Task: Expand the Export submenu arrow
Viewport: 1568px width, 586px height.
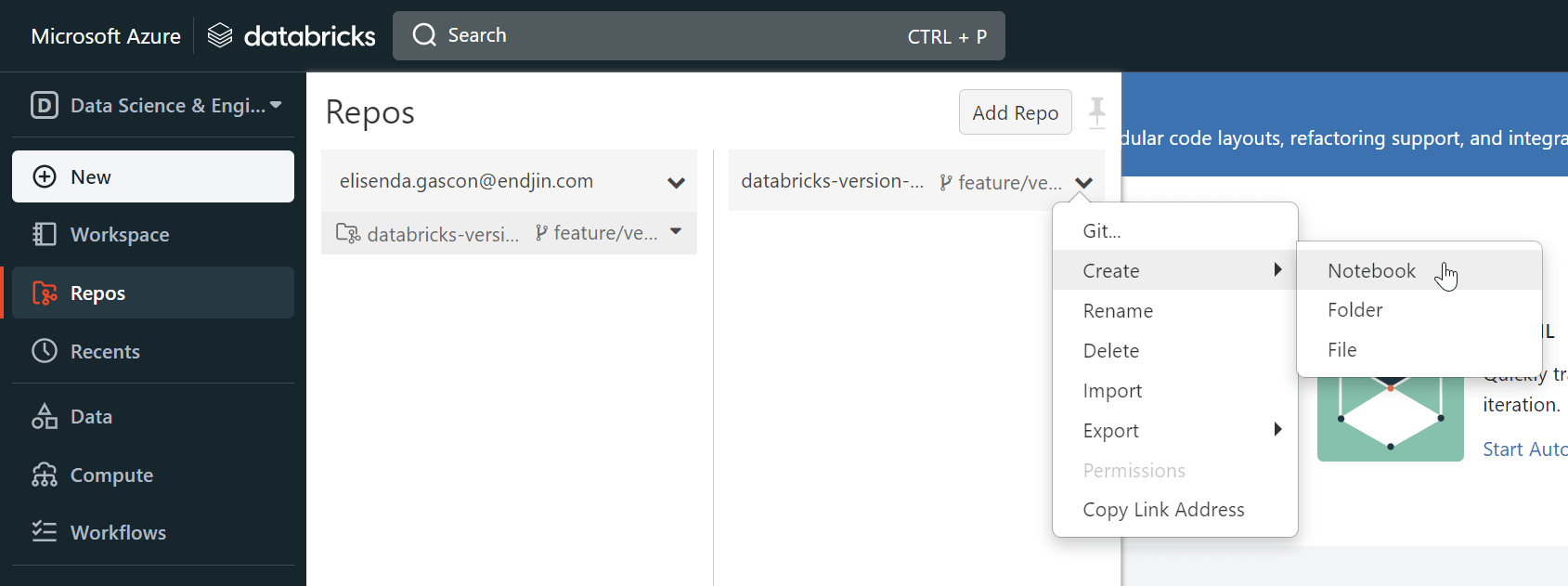Action: coord(1278,429)
